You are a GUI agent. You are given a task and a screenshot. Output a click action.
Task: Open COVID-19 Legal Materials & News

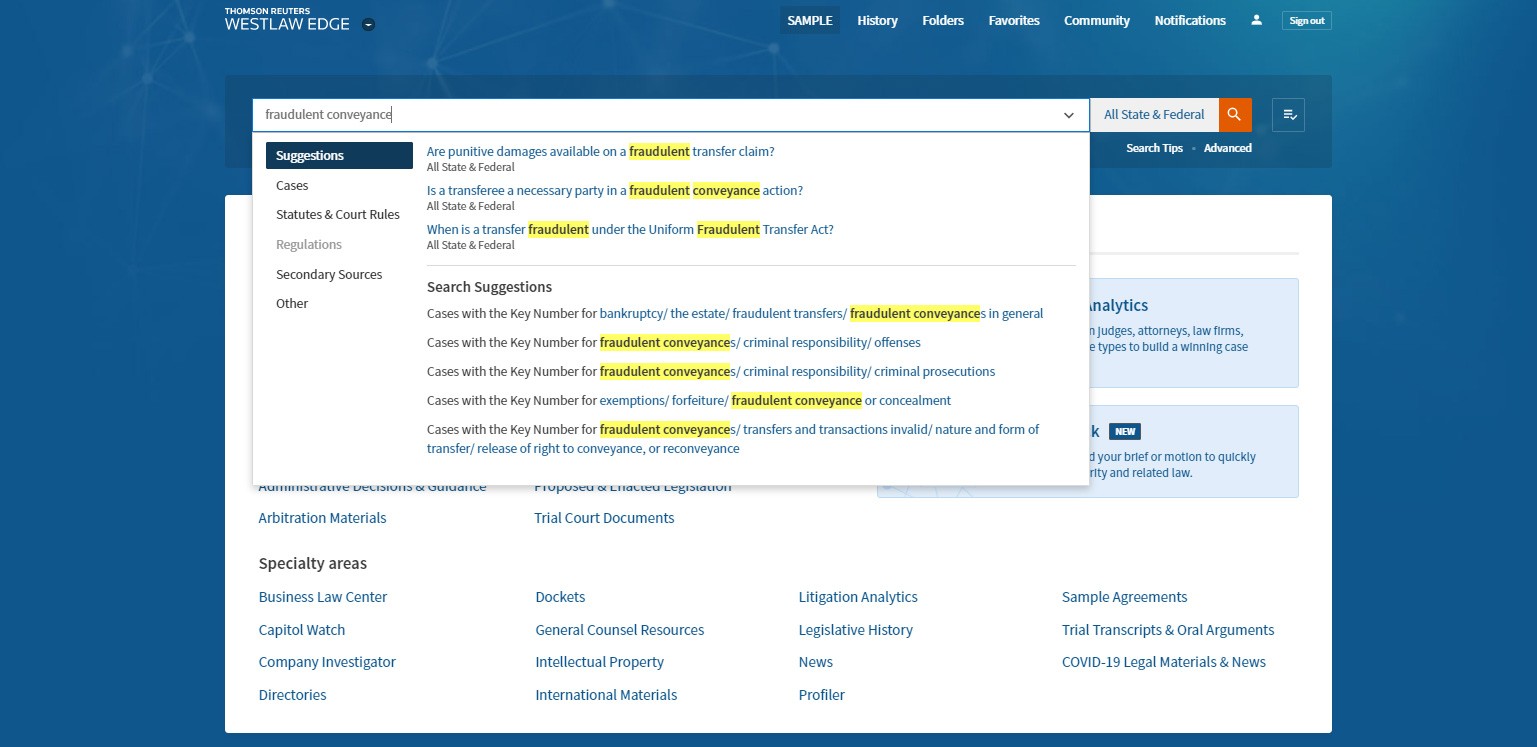pyautogui.click(x=1164, y=662)
